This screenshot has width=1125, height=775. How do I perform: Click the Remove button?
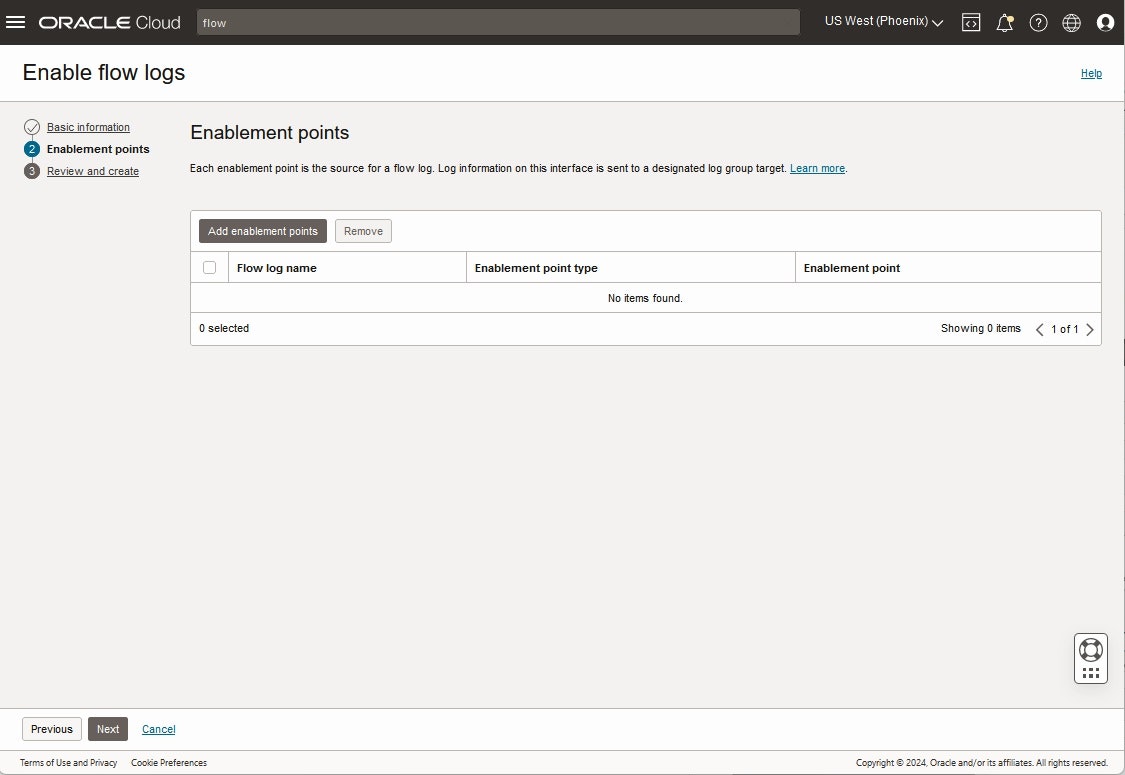click(x=363, y=231)
